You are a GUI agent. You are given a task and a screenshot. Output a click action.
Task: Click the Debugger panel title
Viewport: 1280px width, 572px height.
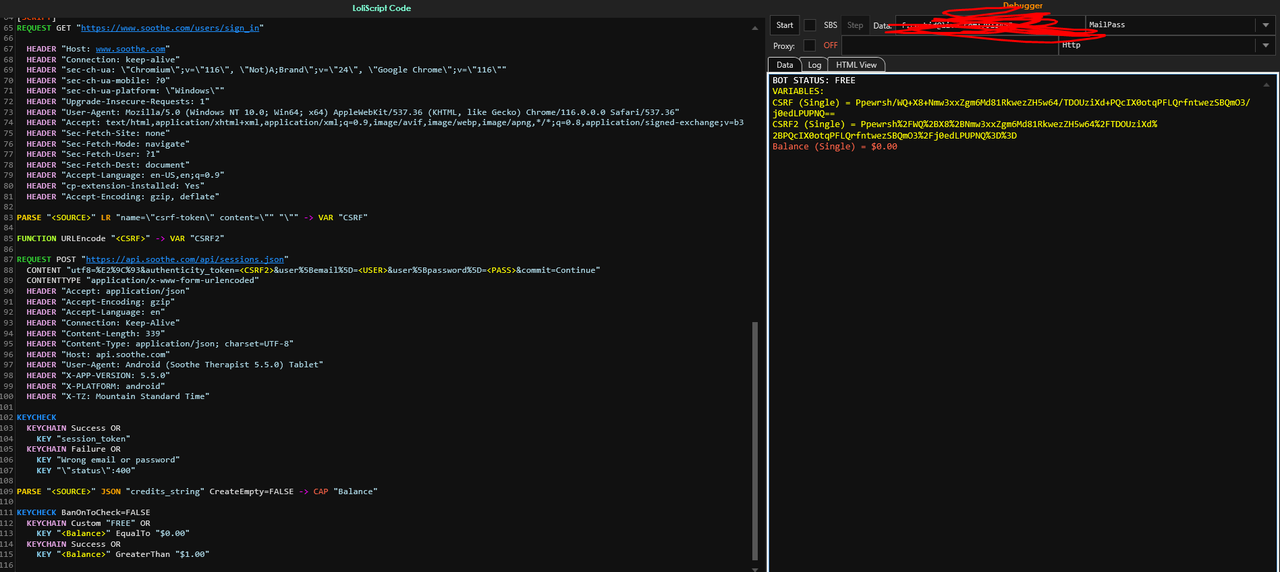coord(1022,6)
